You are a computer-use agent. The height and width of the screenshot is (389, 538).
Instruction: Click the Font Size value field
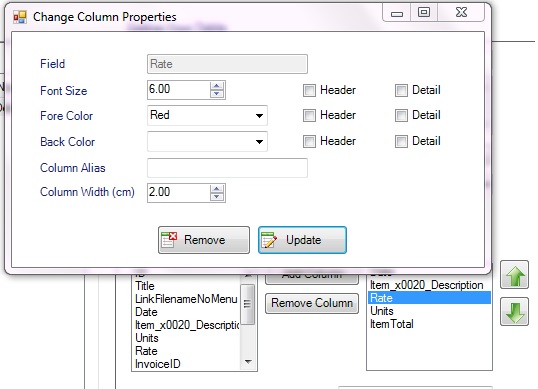pos(178,90)
